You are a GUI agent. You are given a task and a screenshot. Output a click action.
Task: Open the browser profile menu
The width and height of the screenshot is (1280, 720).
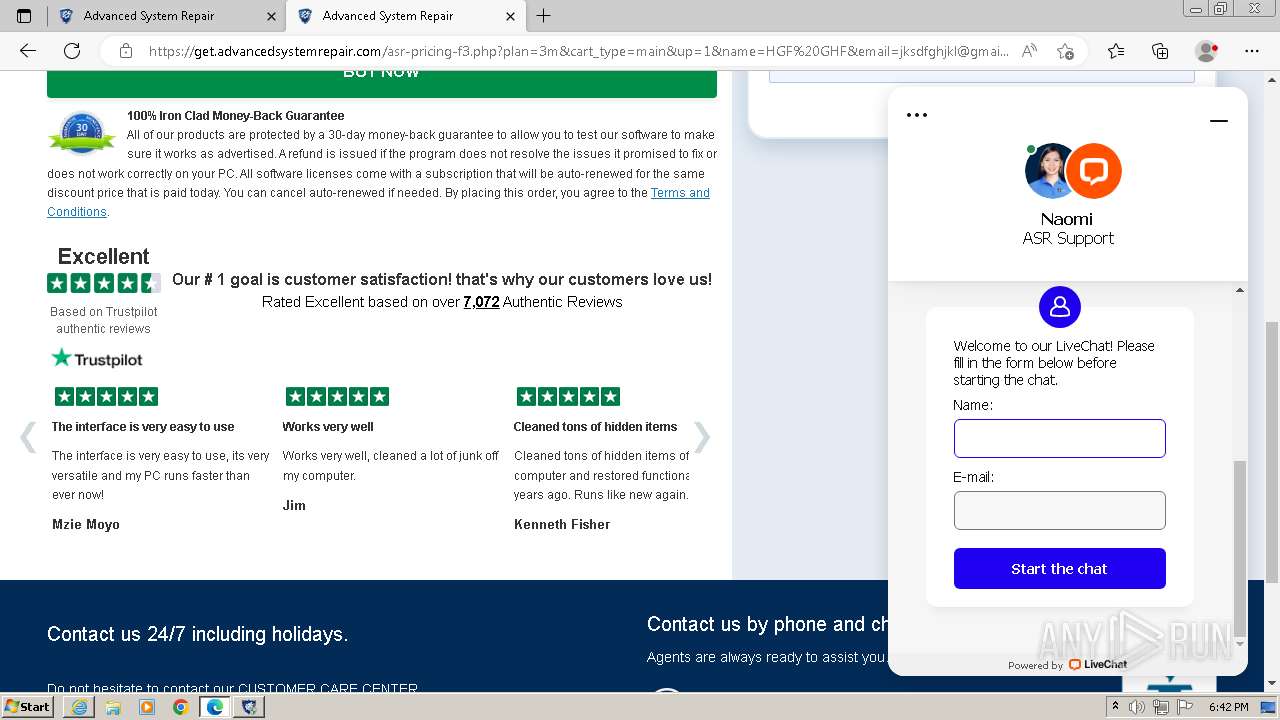click(x=1207, y=51)
